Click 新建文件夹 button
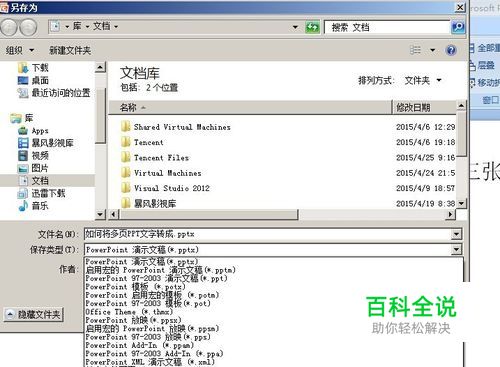 70,50
